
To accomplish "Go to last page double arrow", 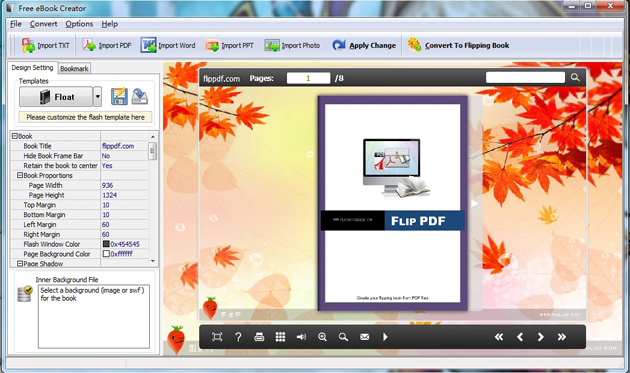I will coord(561,337).
